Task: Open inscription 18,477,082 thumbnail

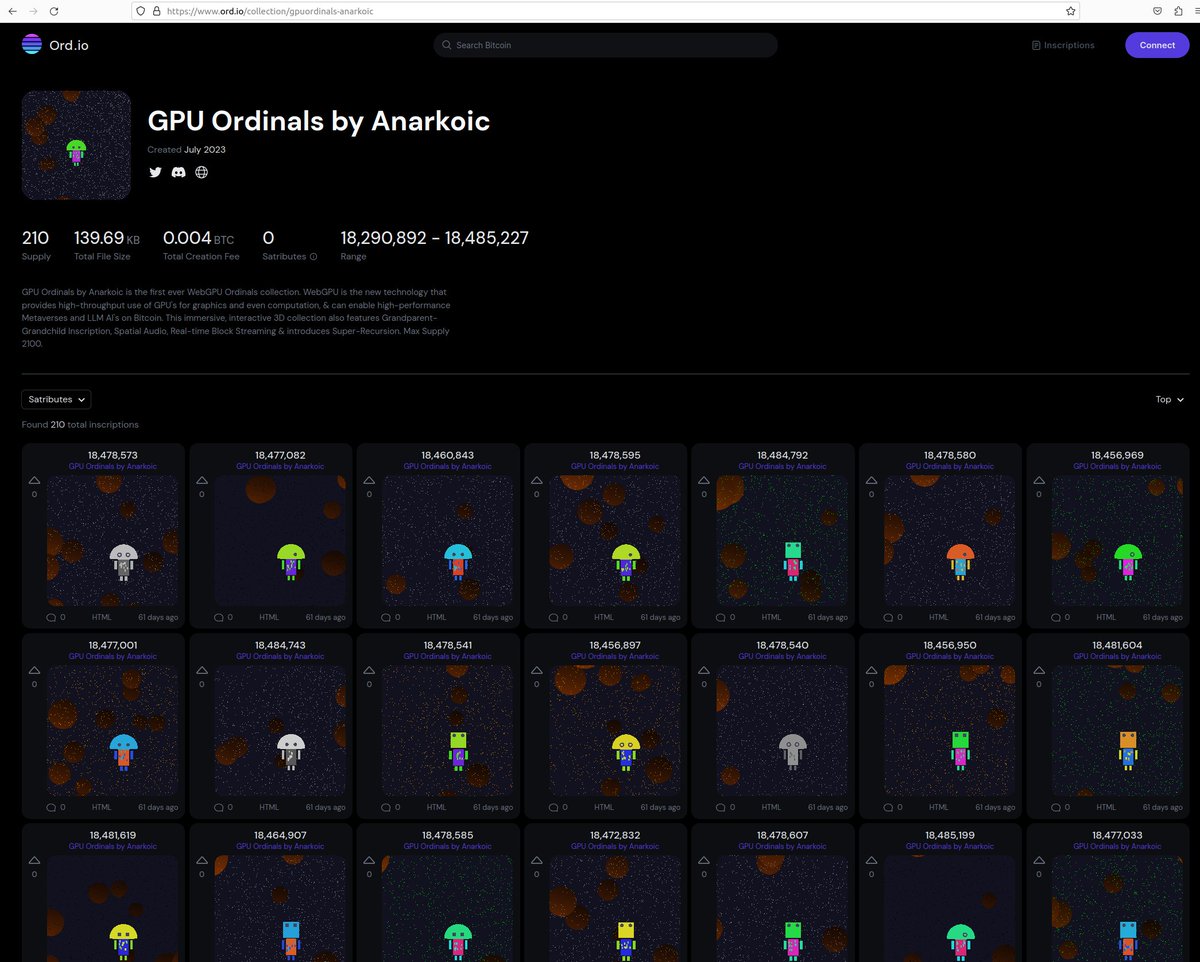Action: [280, 541]
